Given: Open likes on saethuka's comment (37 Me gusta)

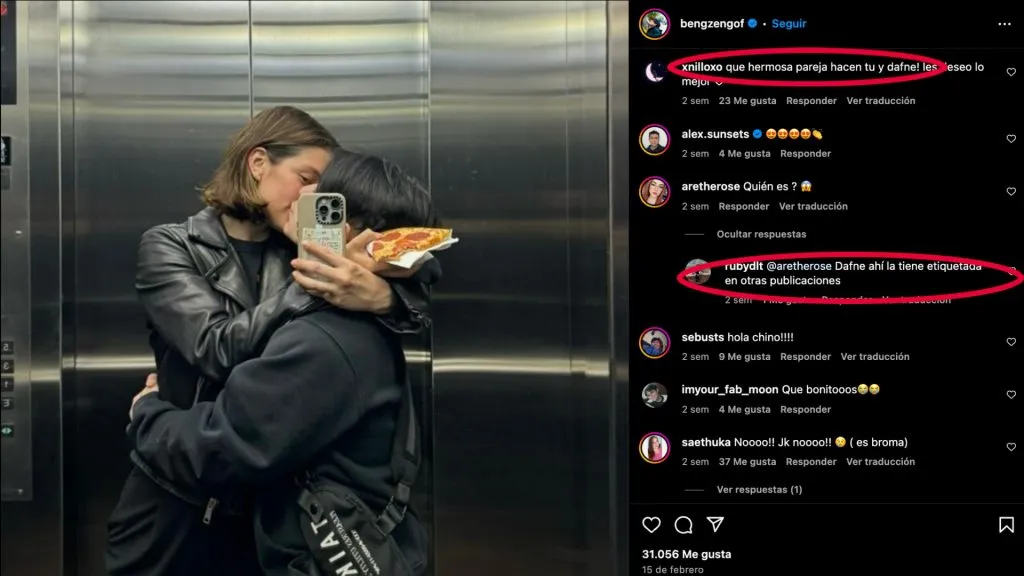Looking at the screenshot, I should coord(747,462).
